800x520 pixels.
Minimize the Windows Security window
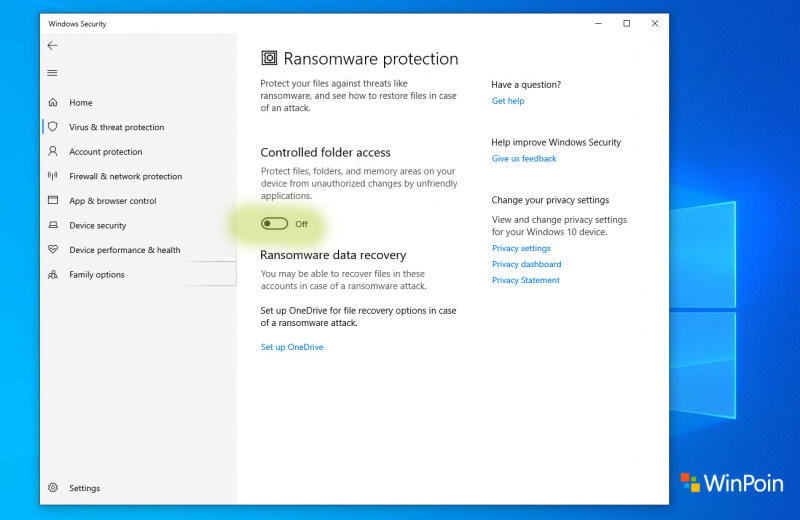(x=598, y=23)
